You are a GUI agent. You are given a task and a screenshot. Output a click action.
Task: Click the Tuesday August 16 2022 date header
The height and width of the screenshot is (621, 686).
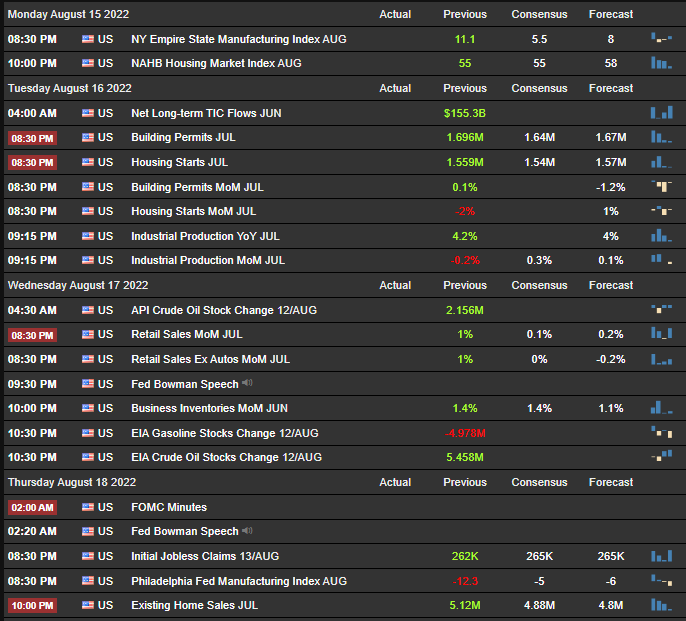click(x=70, y=88)
